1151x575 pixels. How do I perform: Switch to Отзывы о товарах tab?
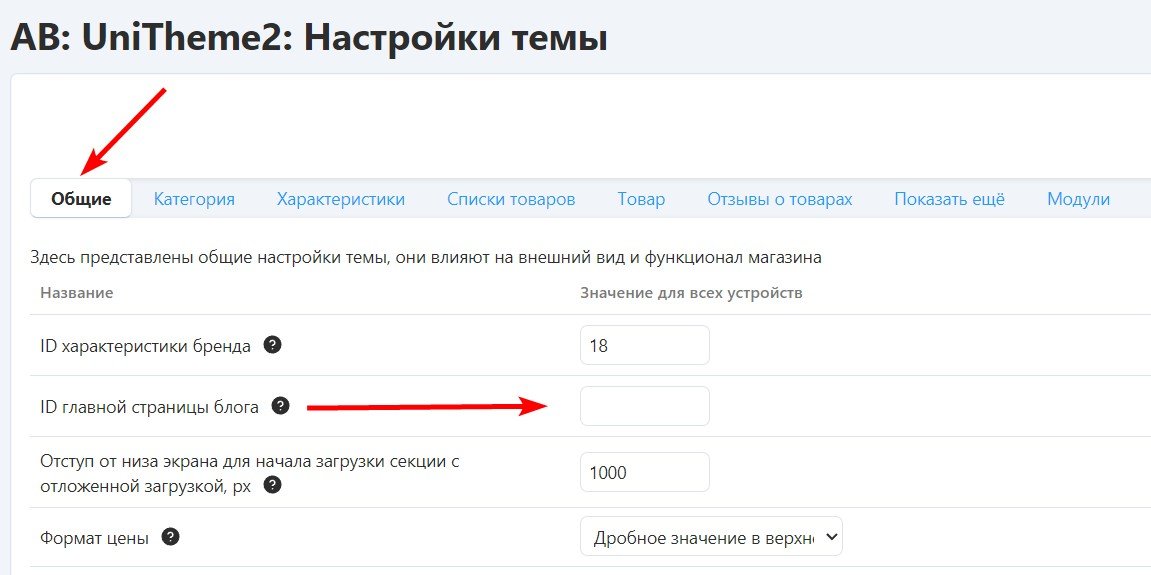(x=780, y=199)
